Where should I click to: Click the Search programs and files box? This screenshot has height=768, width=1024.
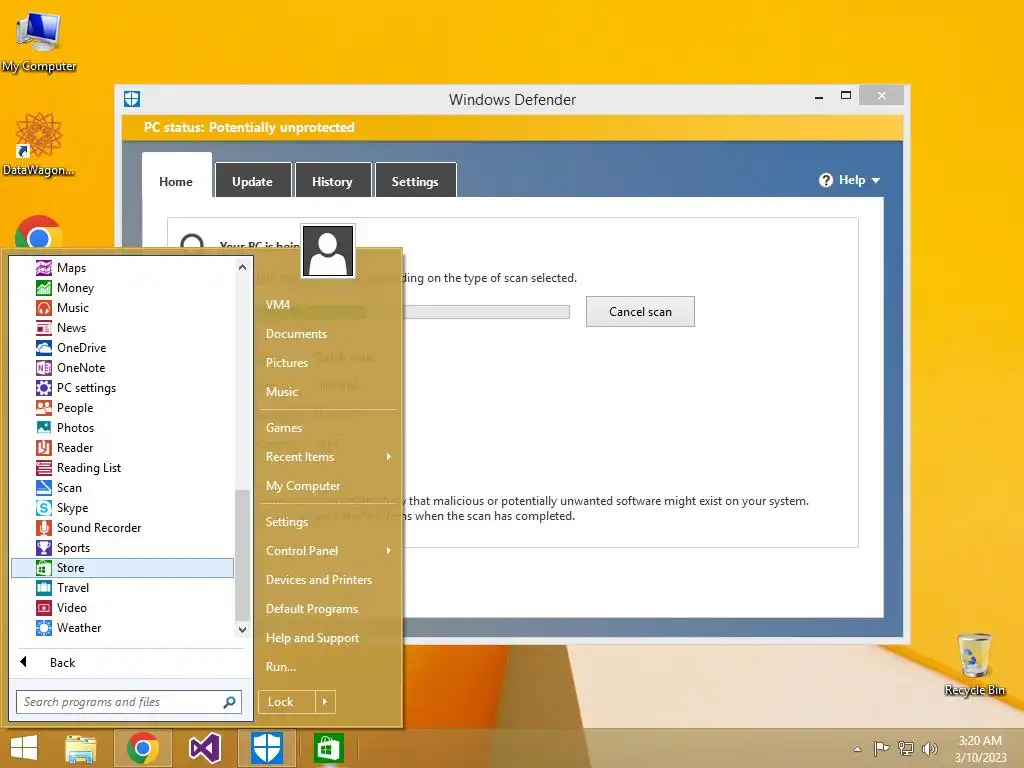(129, 702)
